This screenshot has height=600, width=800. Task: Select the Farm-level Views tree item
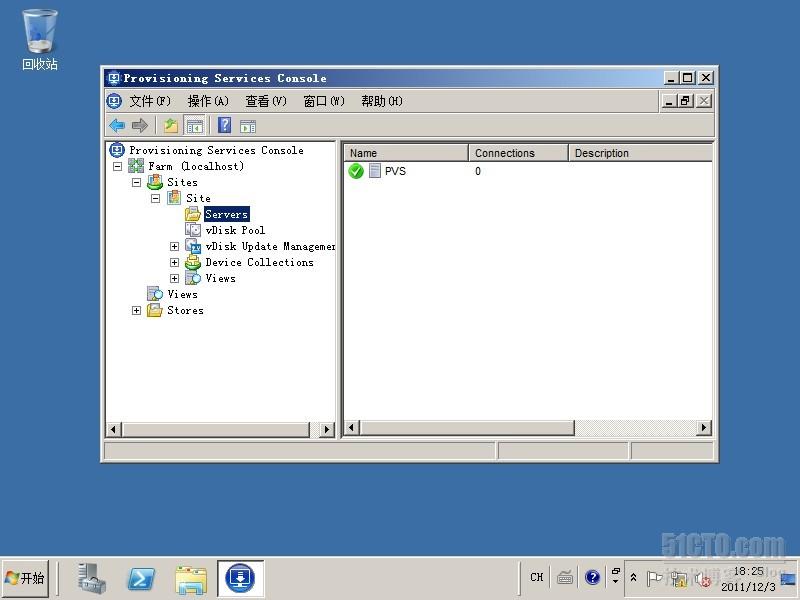click(182, 294)
